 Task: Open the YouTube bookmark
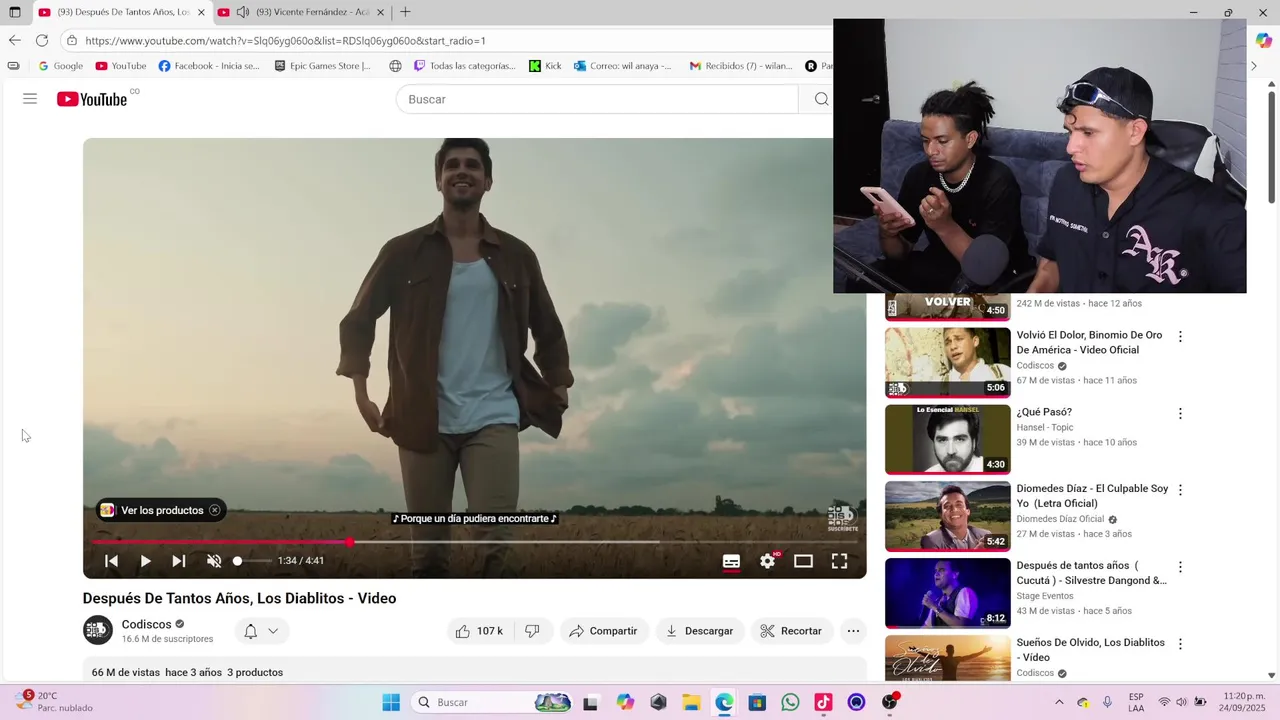pos(120,66)
